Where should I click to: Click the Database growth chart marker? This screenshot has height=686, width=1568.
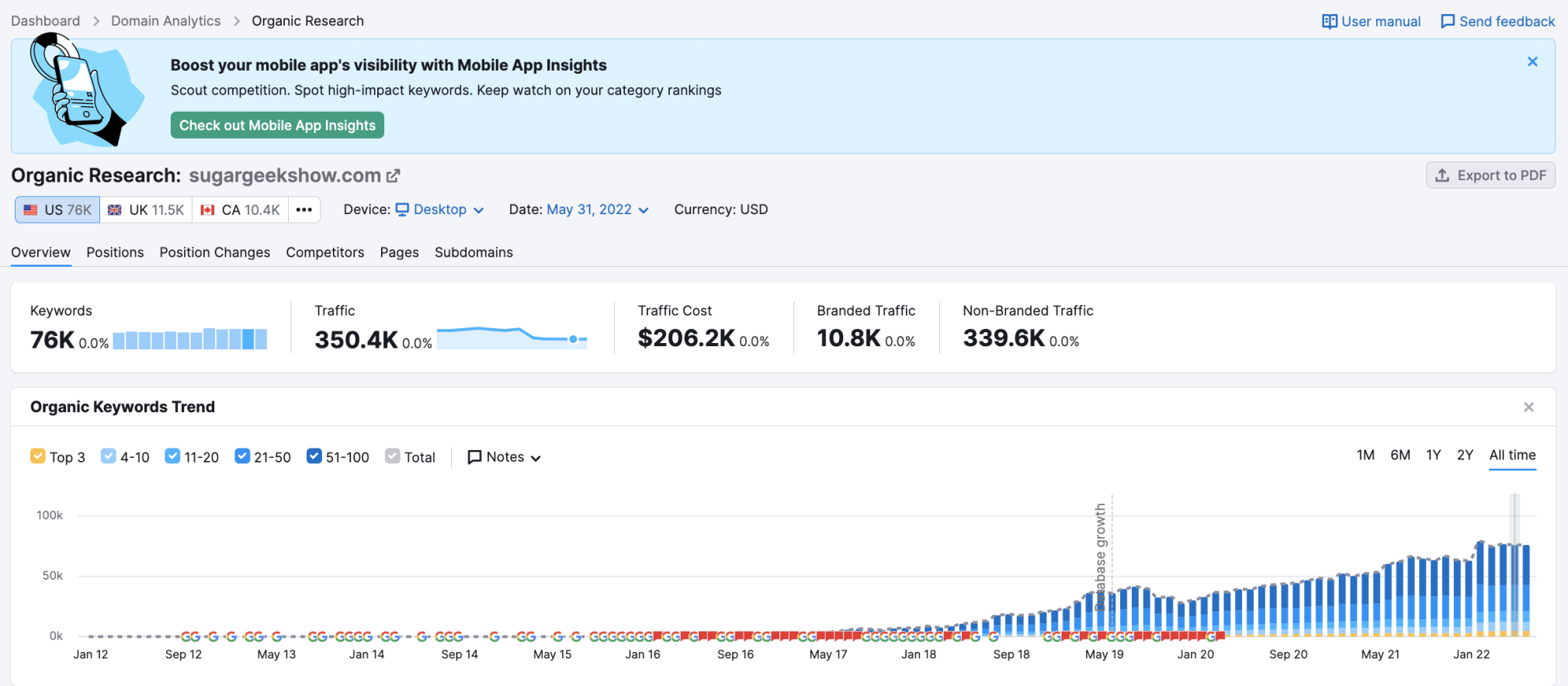tap(1101, 557)
